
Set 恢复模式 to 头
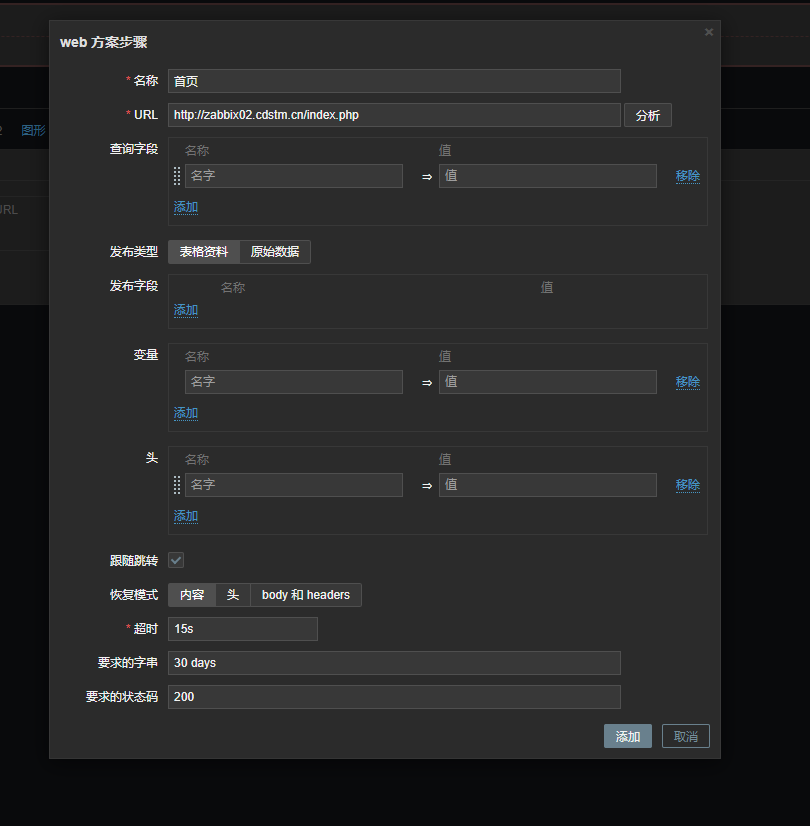tap(233, 595)
